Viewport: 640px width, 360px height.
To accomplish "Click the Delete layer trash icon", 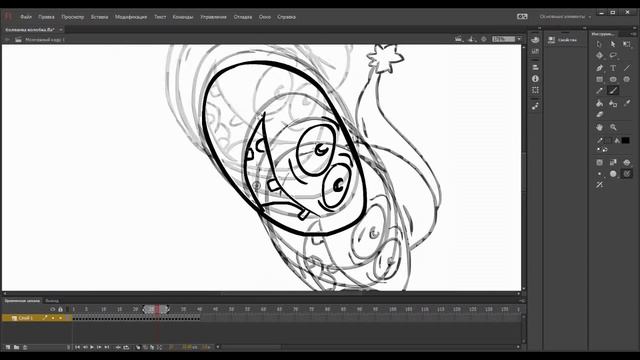I will pyautogui.click(x=25, y=347).
